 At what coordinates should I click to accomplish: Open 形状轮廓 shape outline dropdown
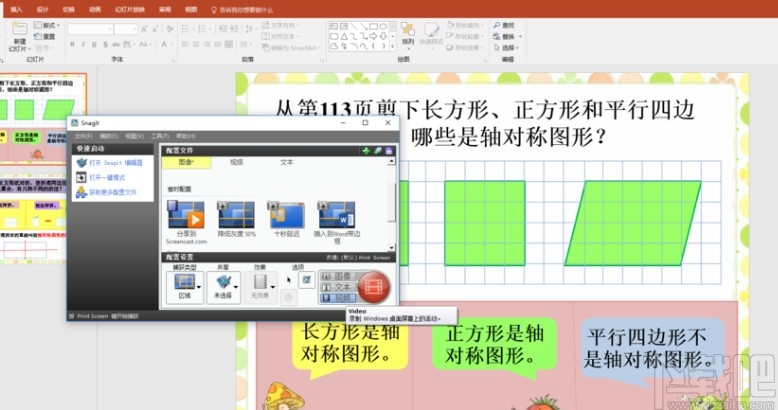click(x=464, y=36)
